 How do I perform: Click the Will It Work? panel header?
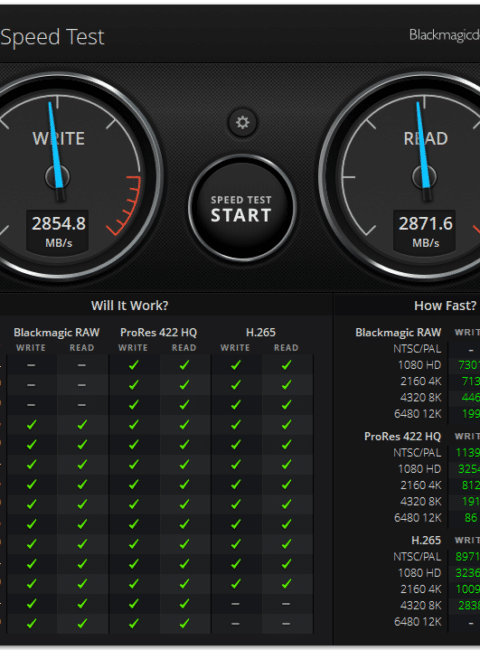coord(130,306)
